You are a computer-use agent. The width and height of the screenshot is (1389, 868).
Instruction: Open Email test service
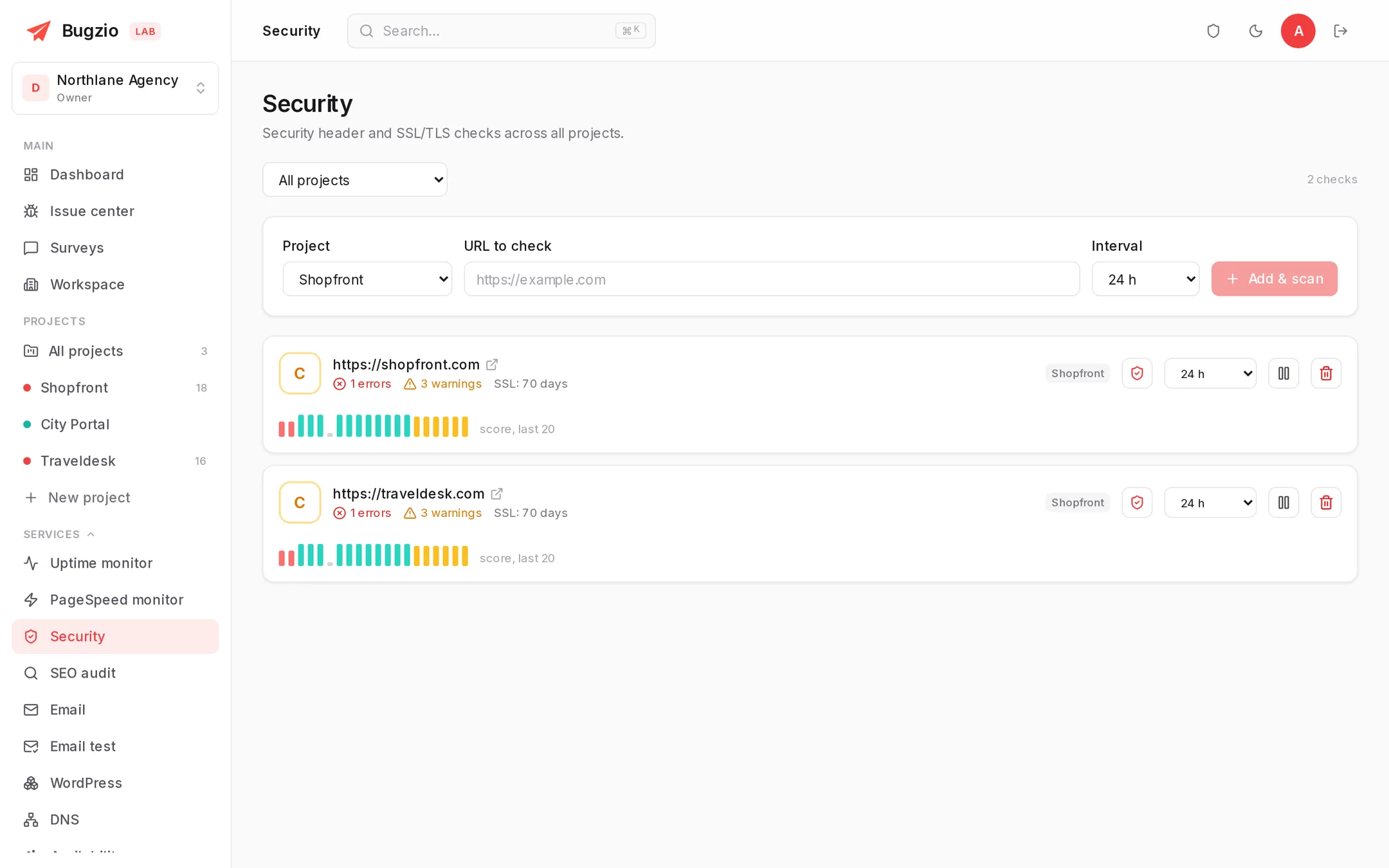115,746
